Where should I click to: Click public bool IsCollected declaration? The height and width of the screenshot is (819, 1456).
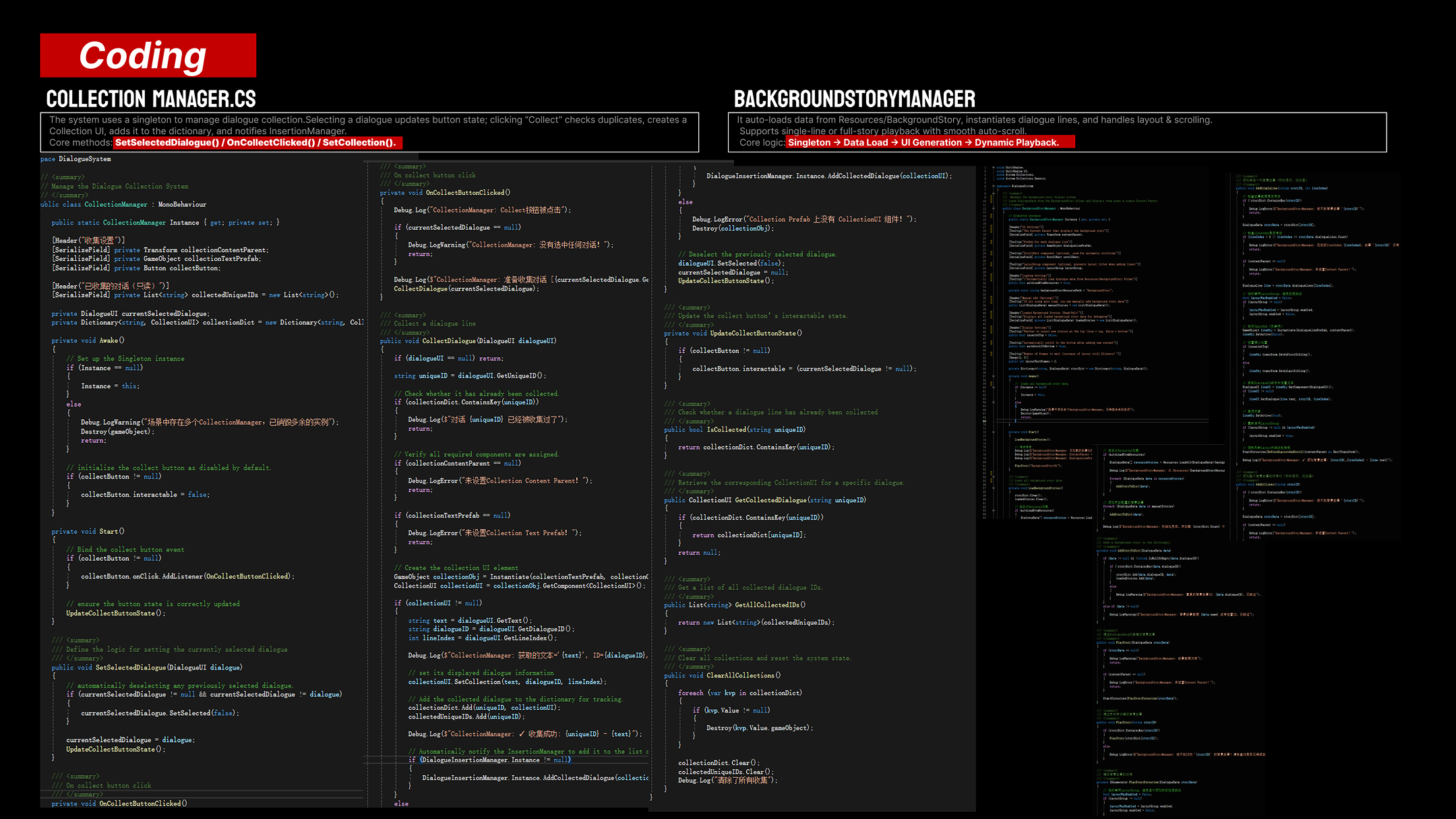pyautogui.click(x=734, y=429)
